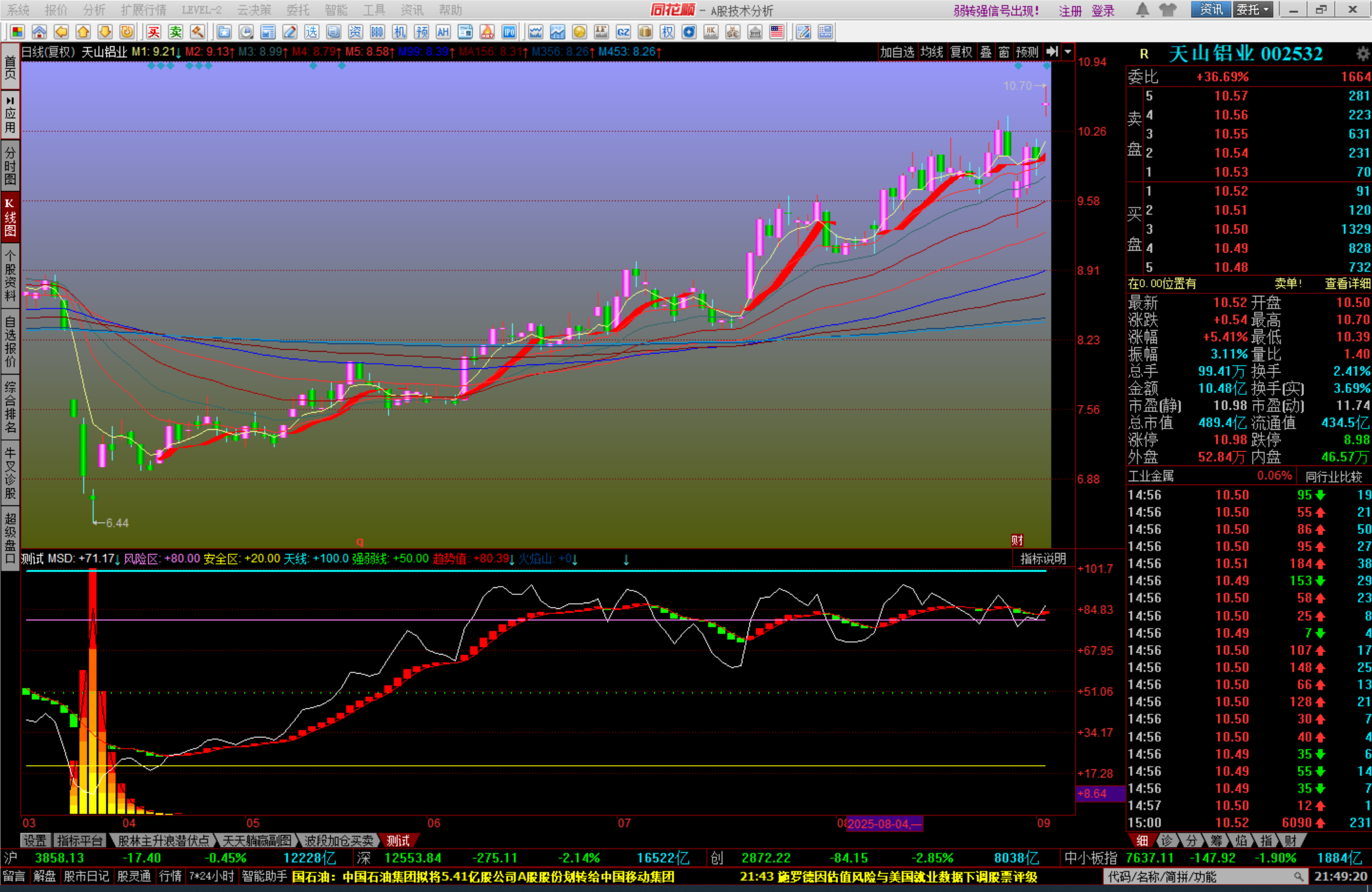
Task: Click the gear settings icon beside 天山铝业
Action: 1362,53
